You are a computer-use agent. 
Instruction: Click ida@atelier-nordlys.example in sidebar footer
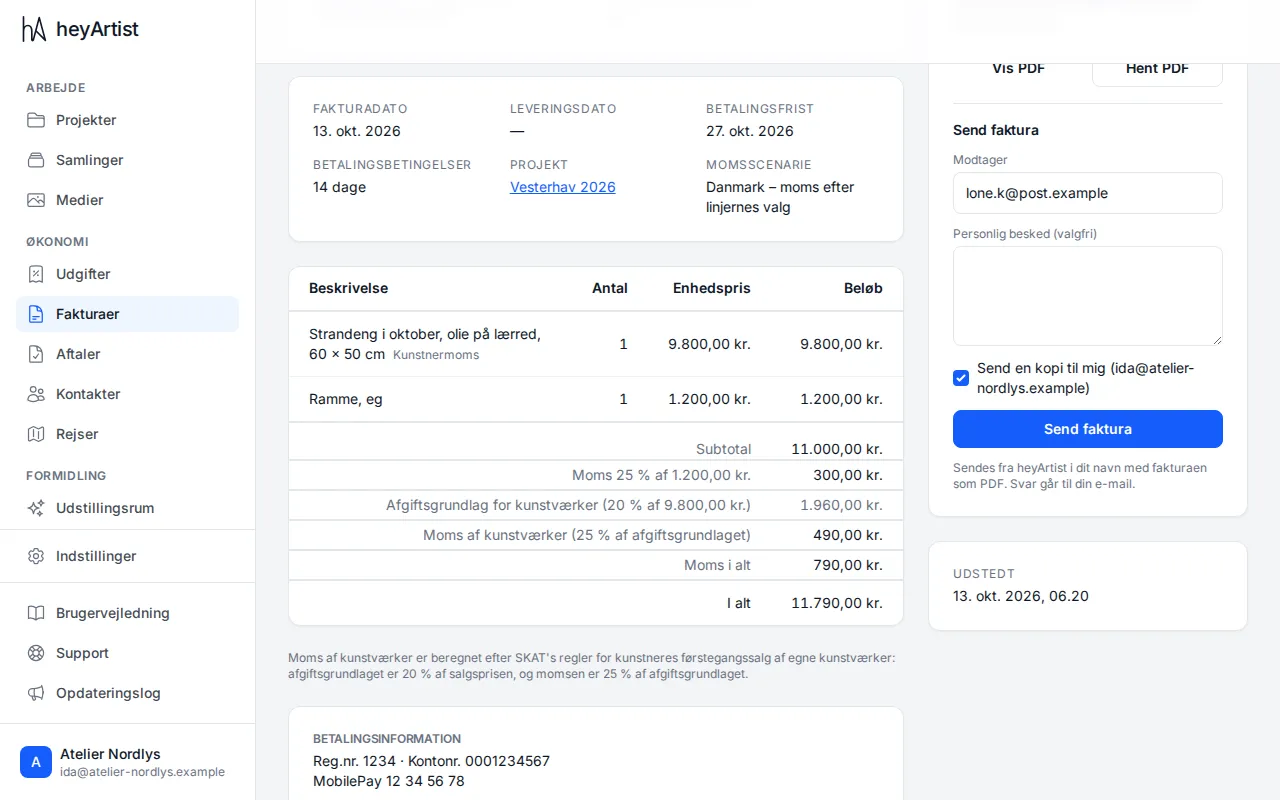coord(142,772)
